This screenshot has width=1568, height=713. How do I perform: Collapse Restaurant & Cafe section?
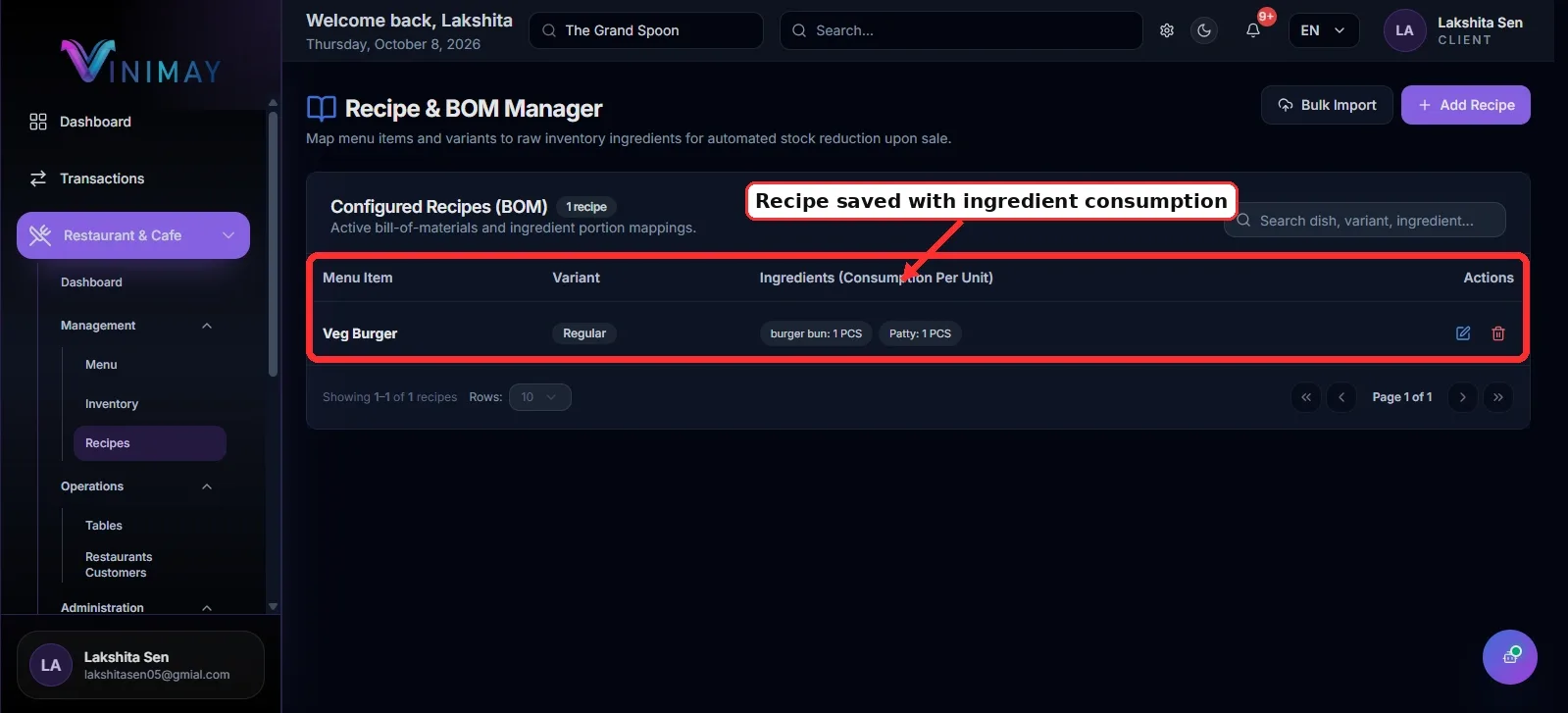(133, 235)
